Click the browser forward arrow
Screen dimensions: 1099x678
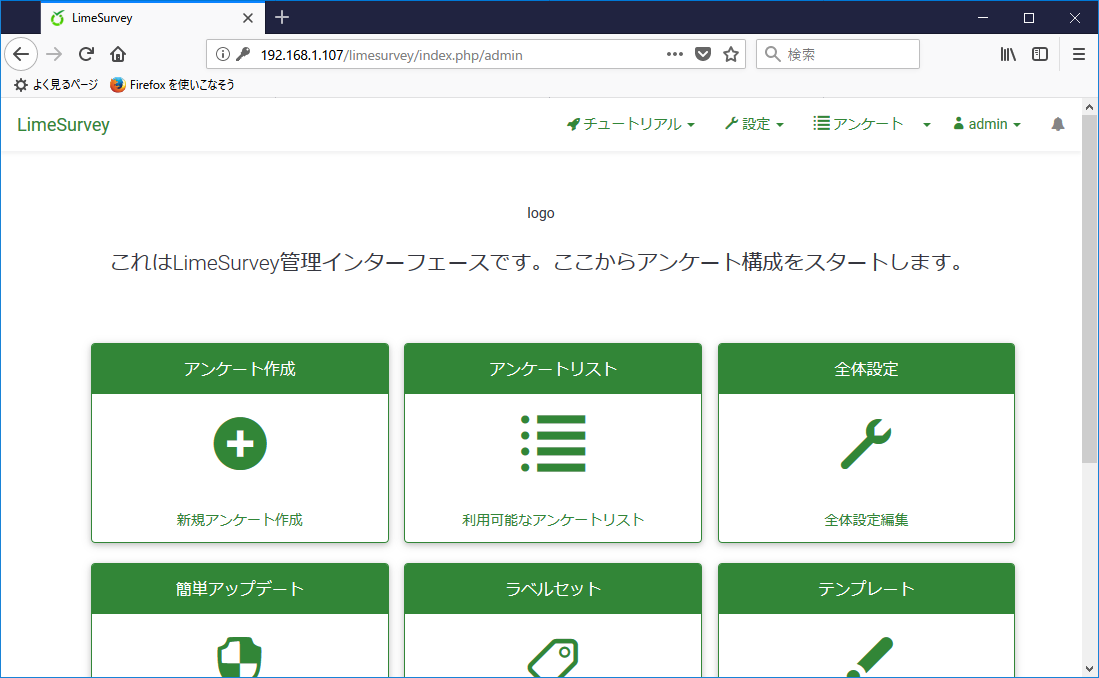point(54,54)
